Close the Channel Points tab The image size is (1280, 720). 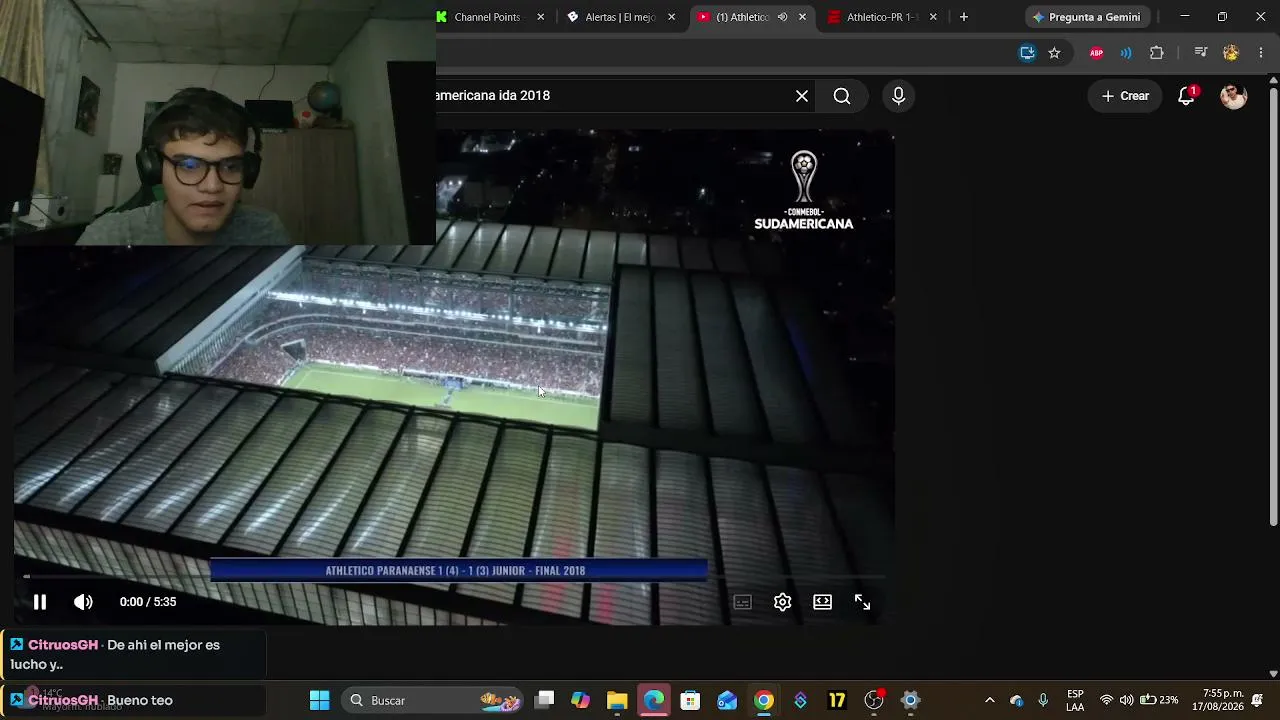(541, 17)
